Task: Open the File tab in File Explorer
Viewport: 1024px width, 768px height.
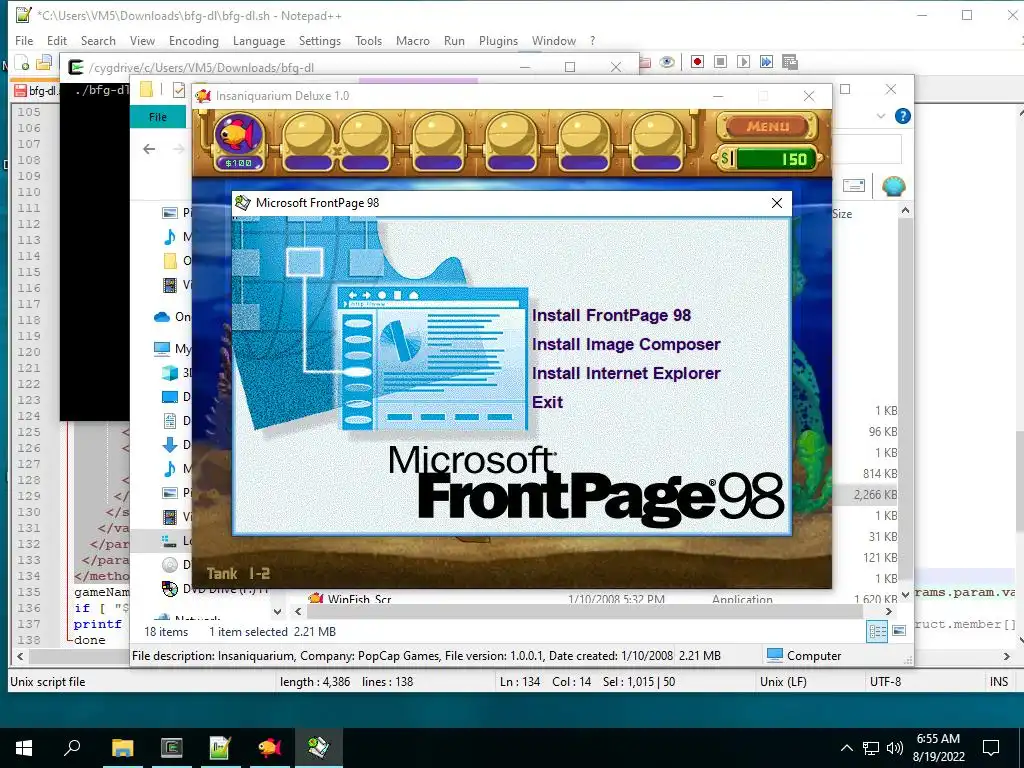Action: click(157, 117)
